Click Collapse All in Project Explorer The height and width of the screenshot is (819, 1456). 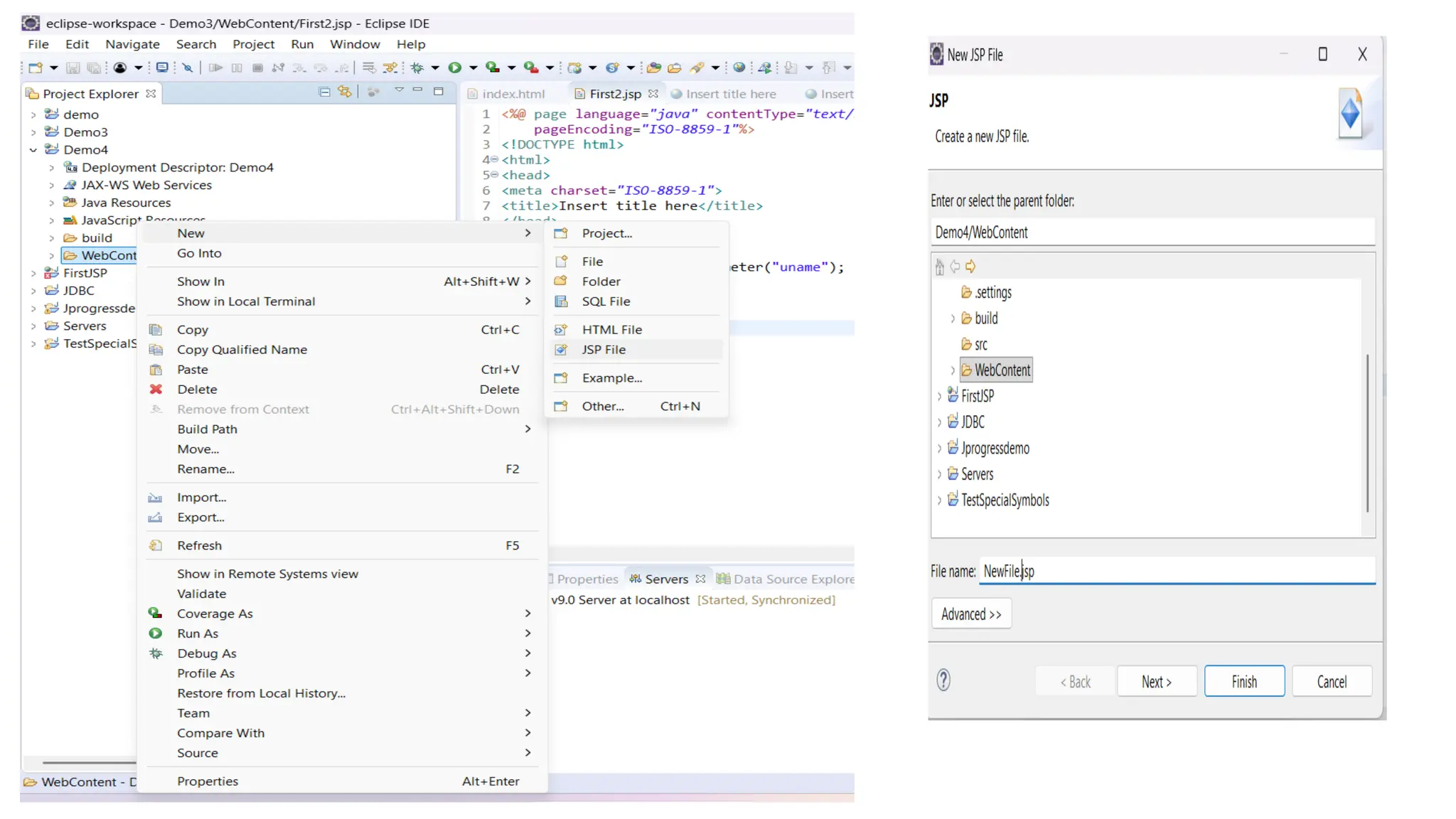pyautogui.click(x=324, y=92)
